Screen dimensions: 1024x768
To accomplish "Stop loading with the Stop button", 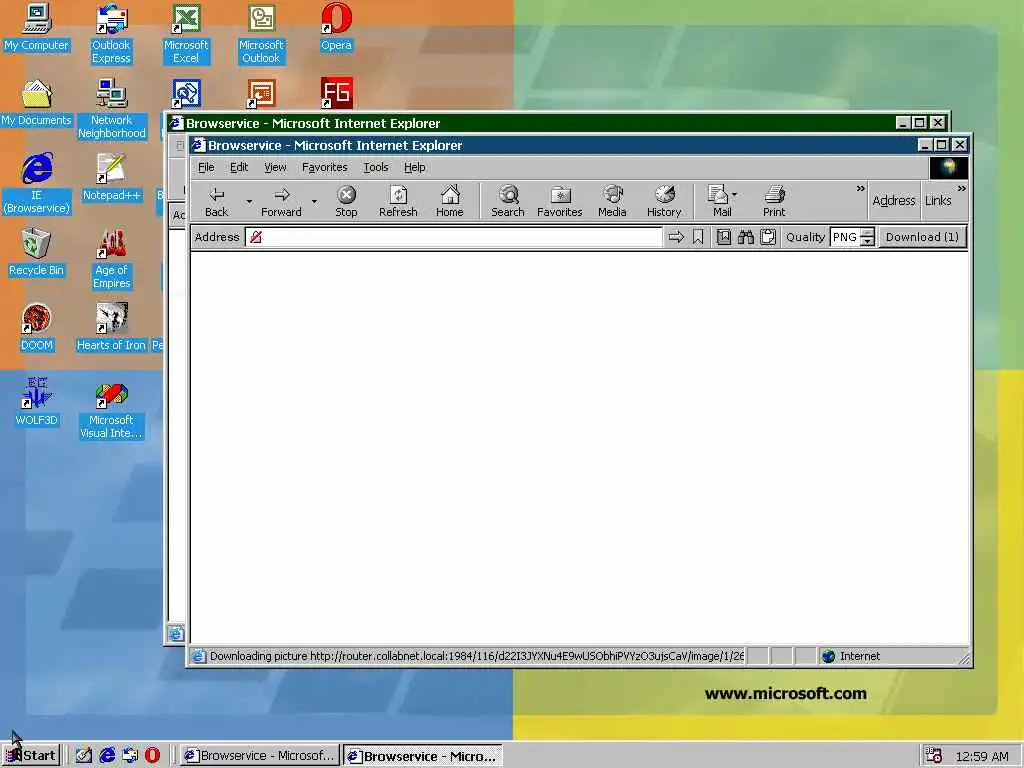I will tap(346, 201).
